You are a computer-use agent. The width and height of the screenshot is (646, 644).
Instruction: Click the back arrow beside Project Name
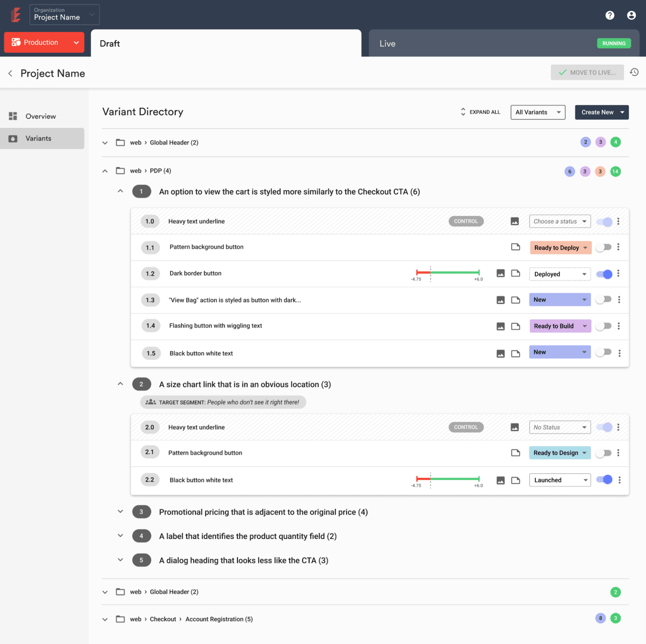[10, 73]
